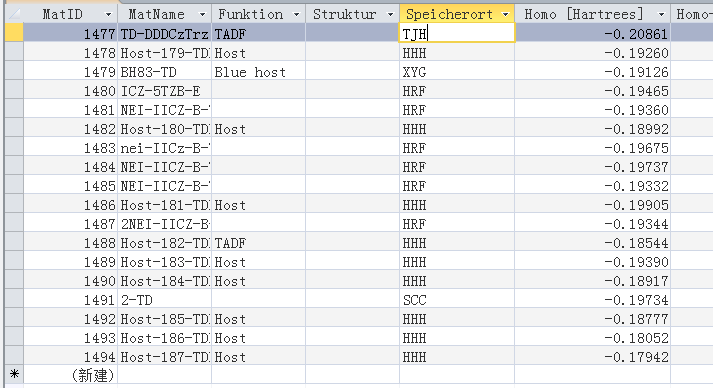The image size is (713, 388).
Task: Expand the Funktion column filter arrow
Action: coord(296,15)
